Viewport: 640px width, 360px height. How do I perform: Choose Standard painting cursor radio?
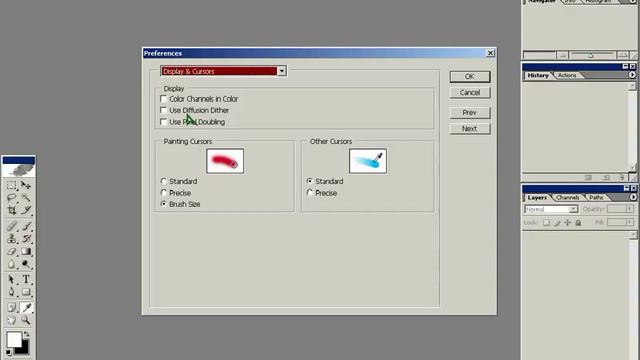[x=164, y=181]
